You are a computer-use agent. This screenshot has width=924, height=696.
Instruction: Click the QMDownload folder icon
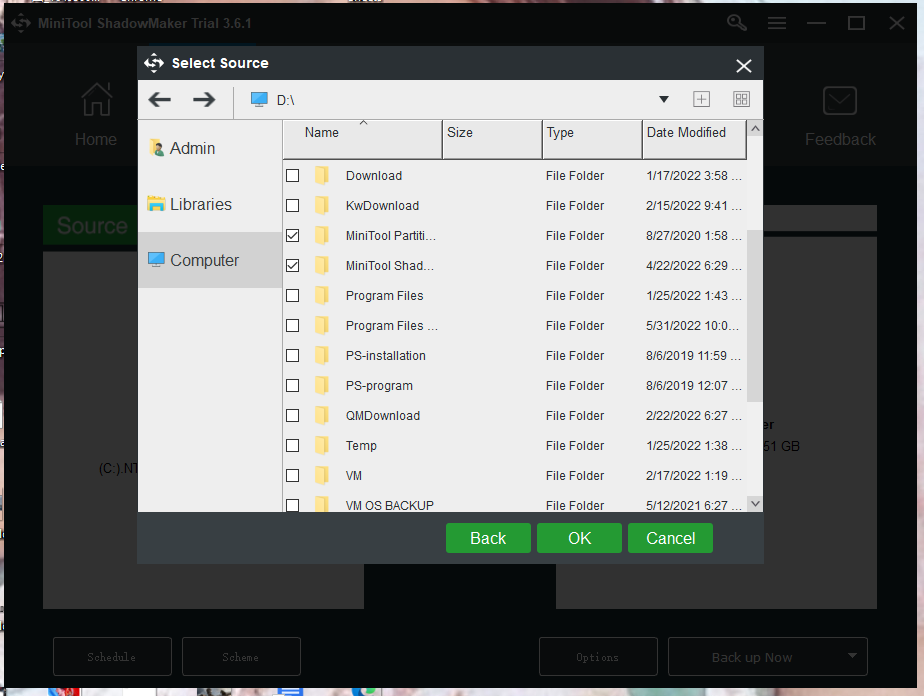[x=321, y=416]
